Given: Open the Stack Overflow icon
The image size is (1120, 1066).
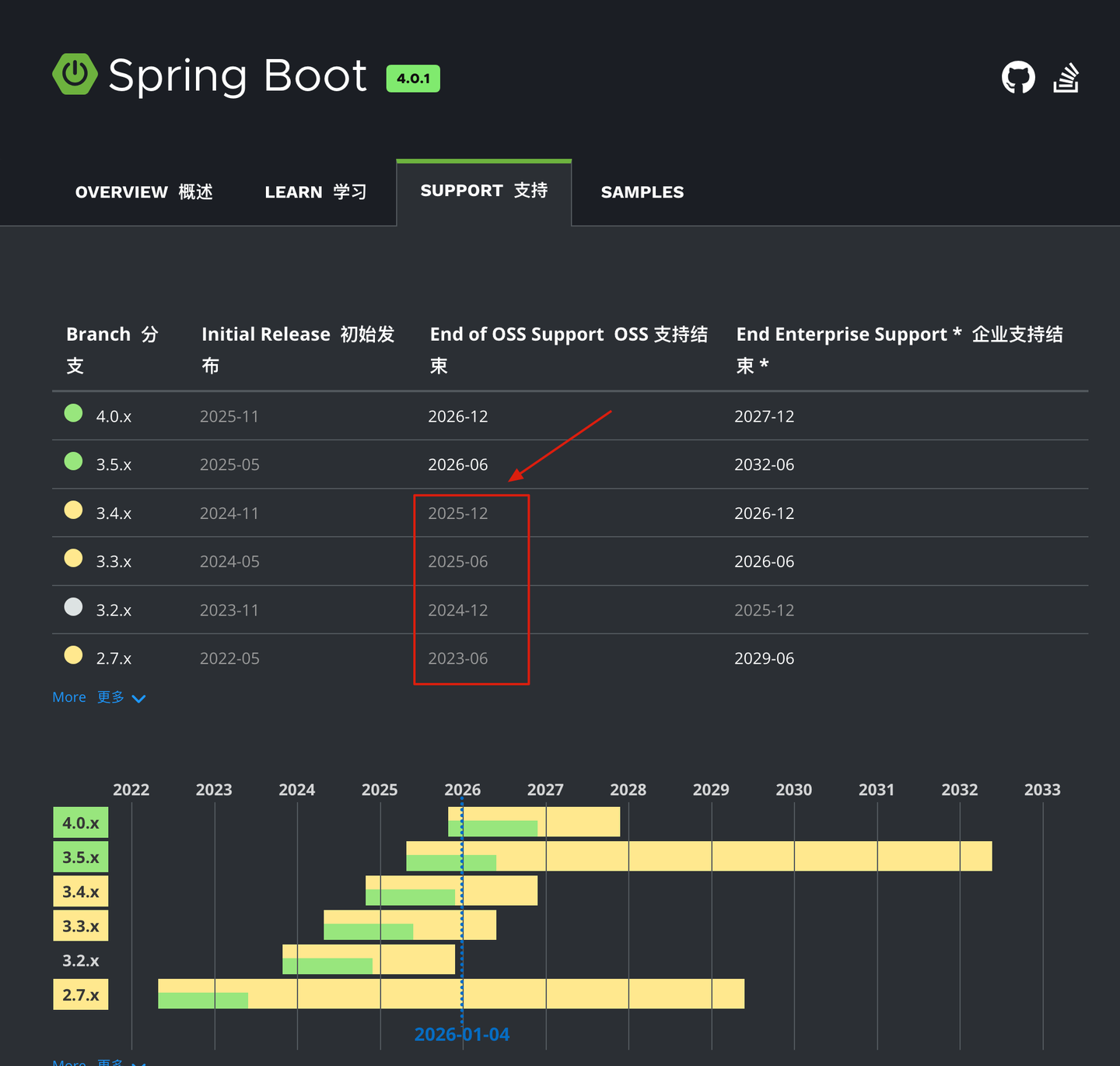Looking at the screenshot, I should [x=1066, y=77].
